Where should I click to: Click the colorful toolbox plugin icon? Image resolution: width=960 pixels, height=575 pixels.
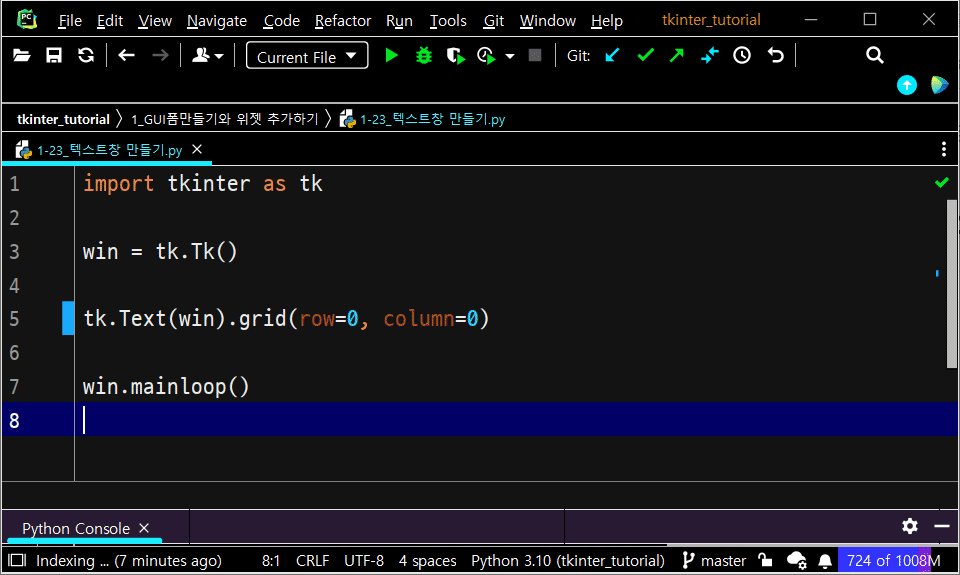point(939,85)
